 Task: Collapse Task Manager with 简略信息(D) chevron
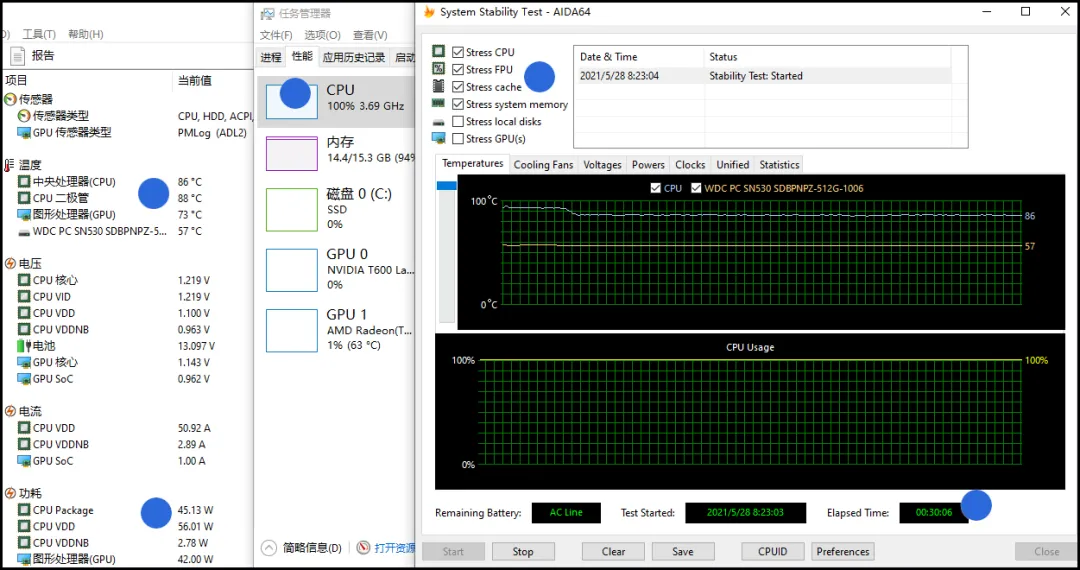(x=269, y=548)
